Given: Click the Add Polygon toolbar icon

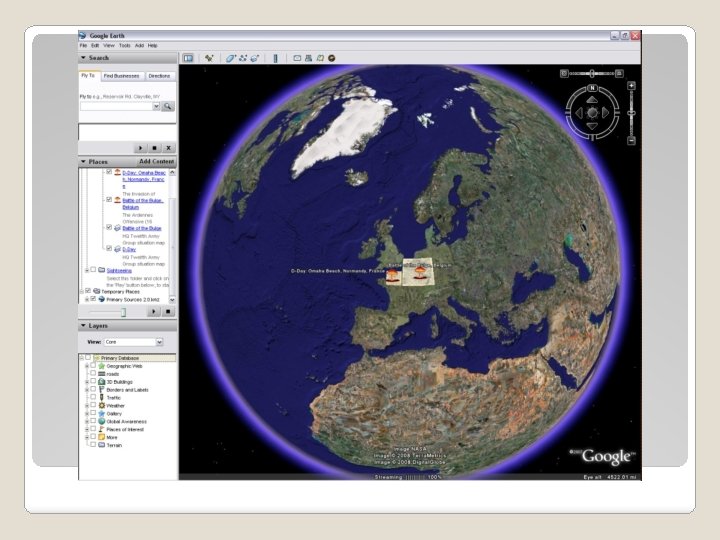Looking at the screenshot, I should (x=231, y=58).
